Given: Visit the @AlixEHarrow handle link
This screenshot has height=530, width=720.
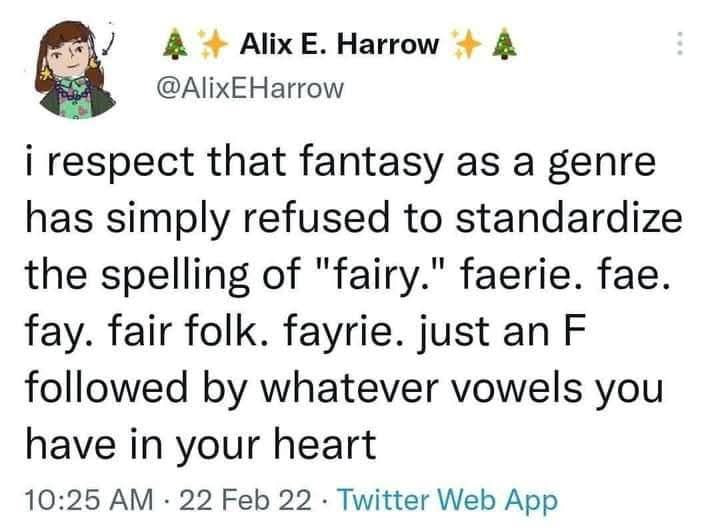Looking at the screenshot, I should 250,88.
